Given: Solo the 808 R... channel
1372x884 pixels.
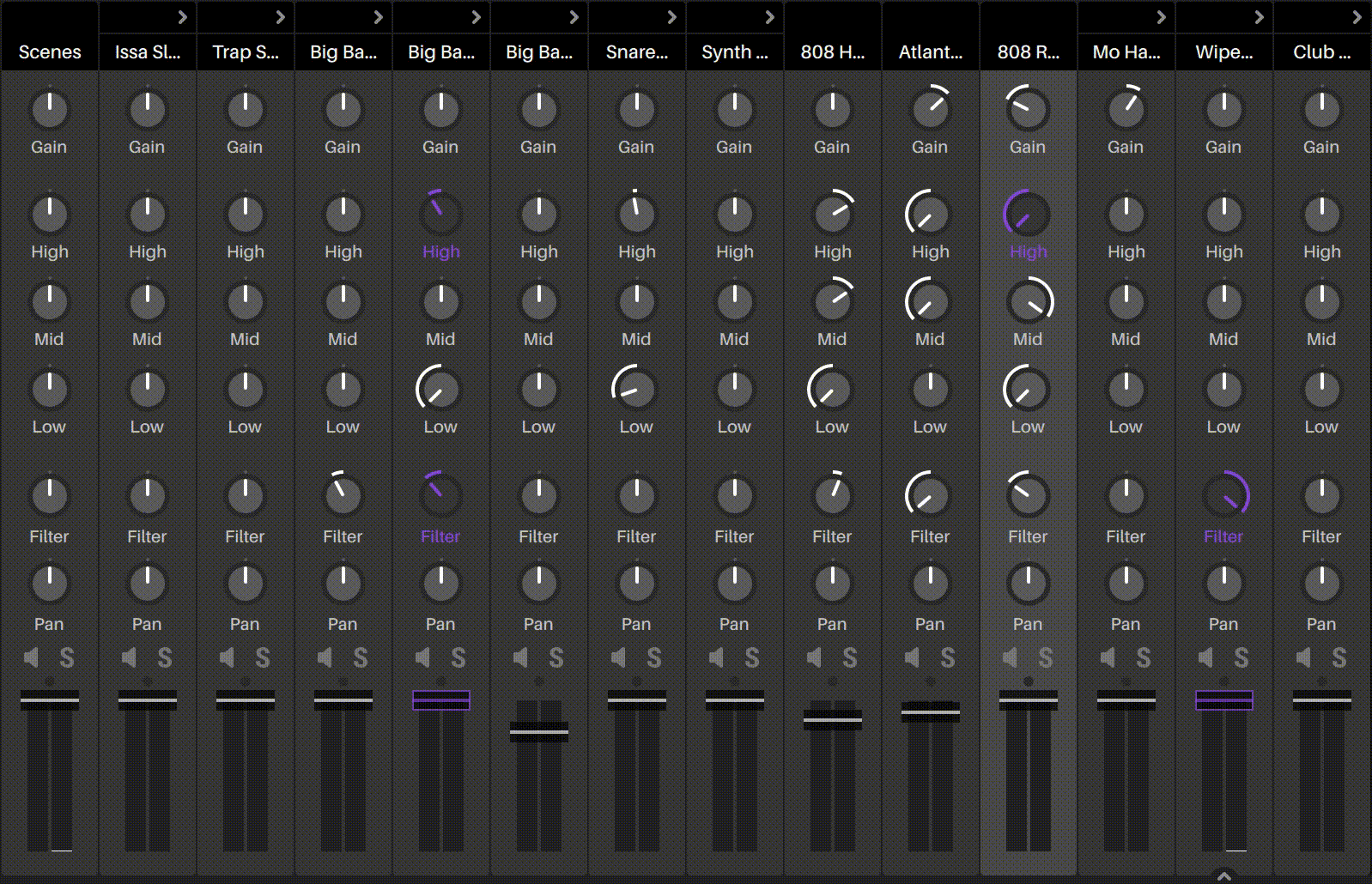Looking at the screenshot, I should click(x=1046, y=658).
